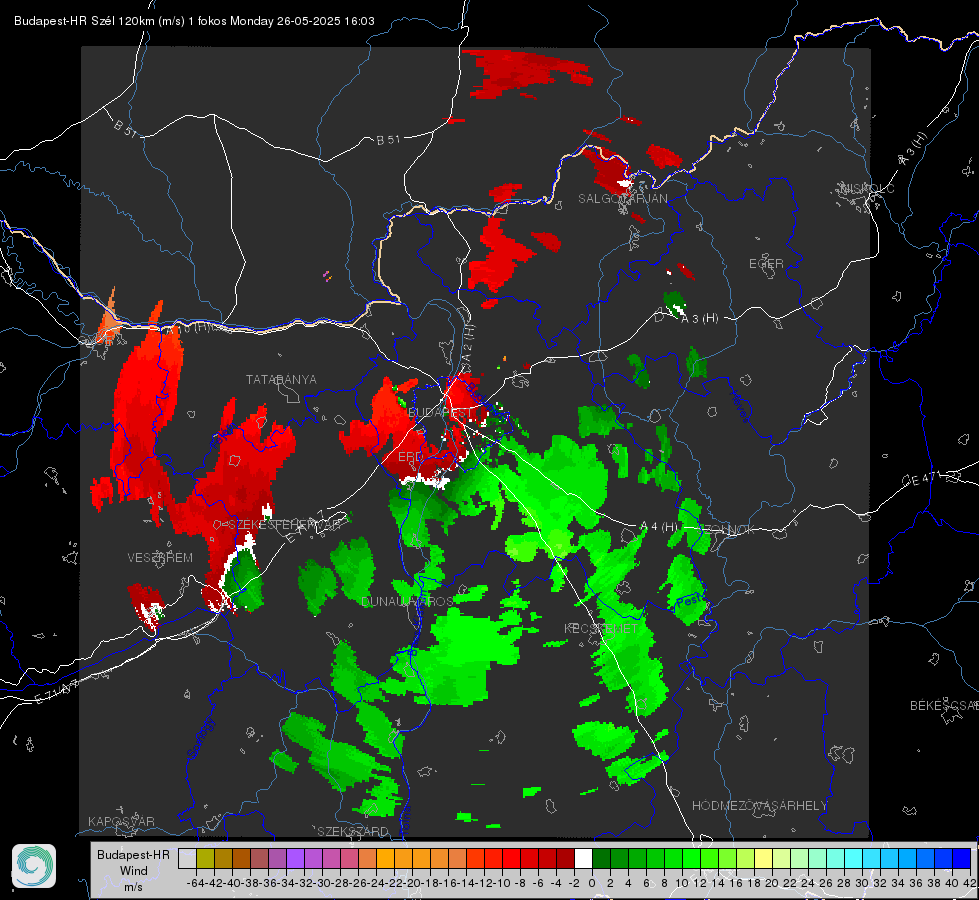Click the 'Budapest-HR Wind m/s' legend label

pos(134,870)
